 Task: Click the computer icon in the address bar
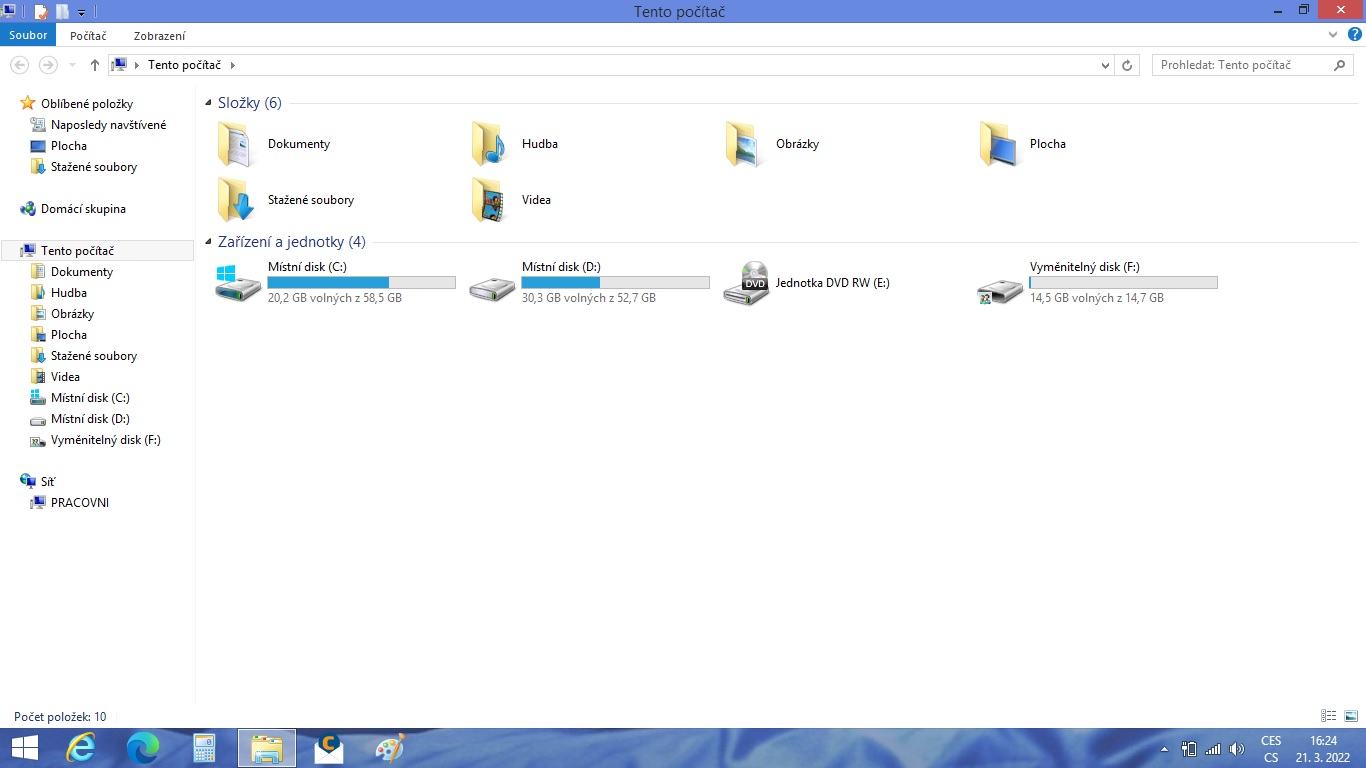click(119, 65)
